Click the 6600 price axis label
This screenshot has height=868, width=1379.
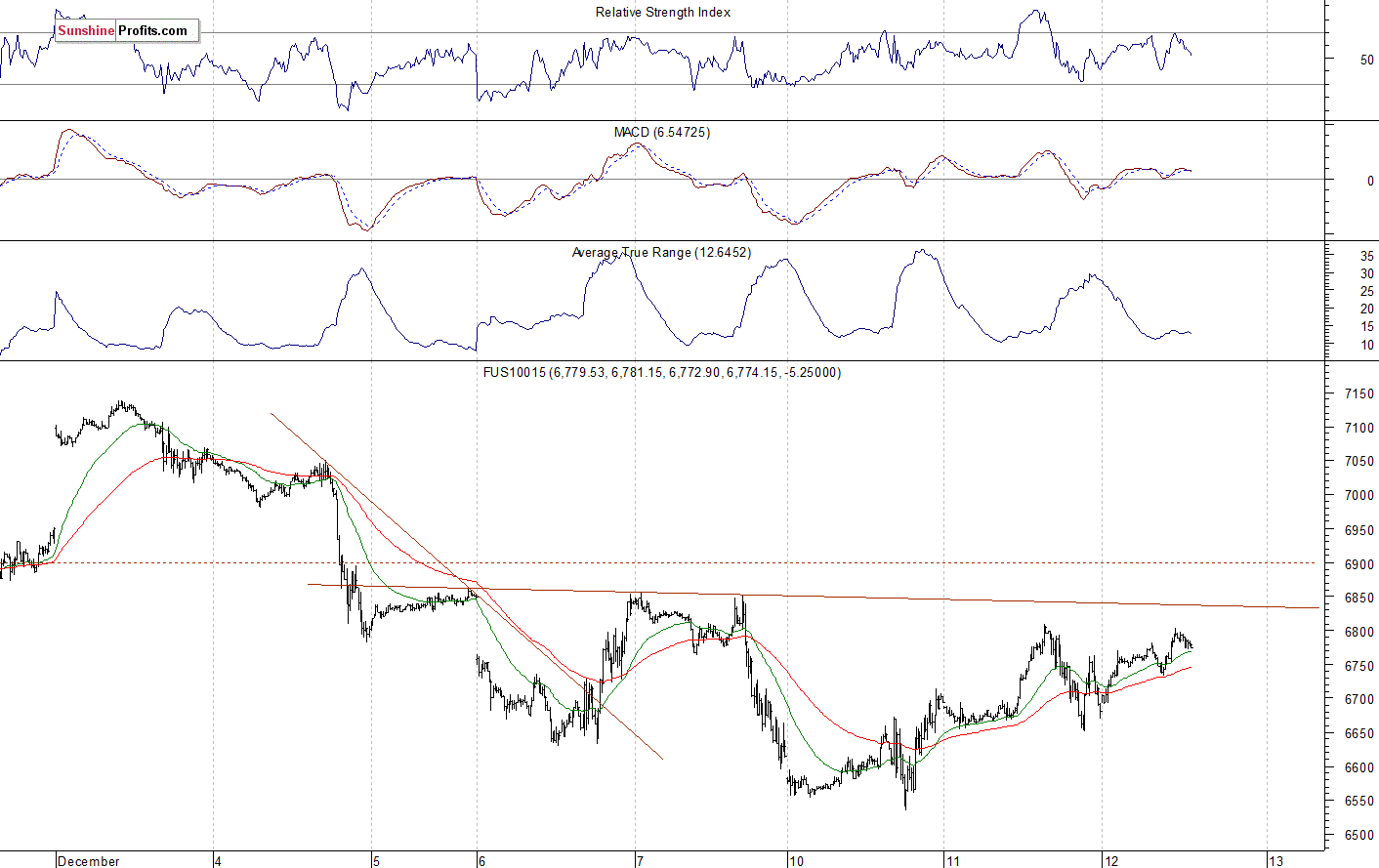pyautogui.click(x=1359, y=768)
